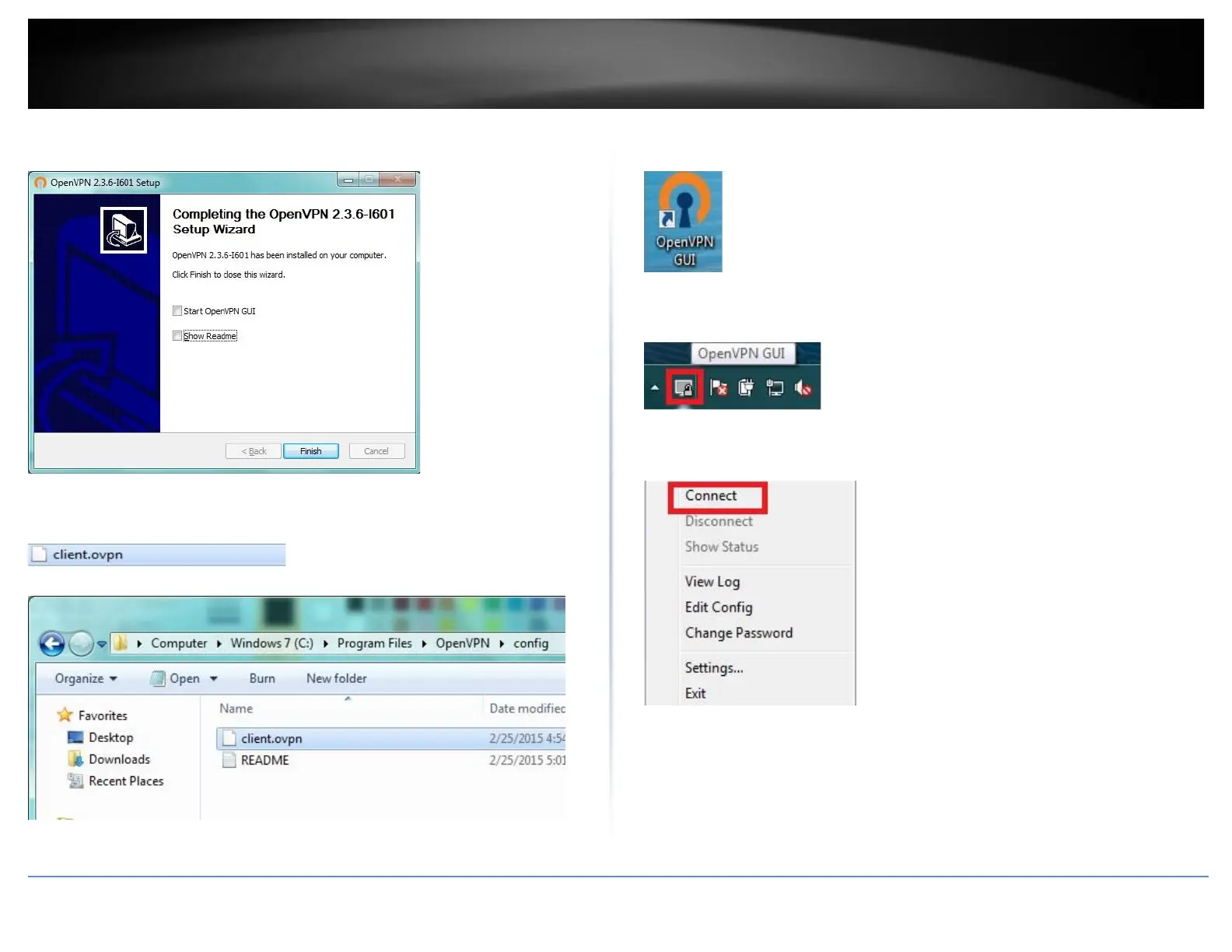Image resolution: width=1232 pixels, height=952 pixels.
Task: Select the README file name in the file list
Action: coord(265,760)
